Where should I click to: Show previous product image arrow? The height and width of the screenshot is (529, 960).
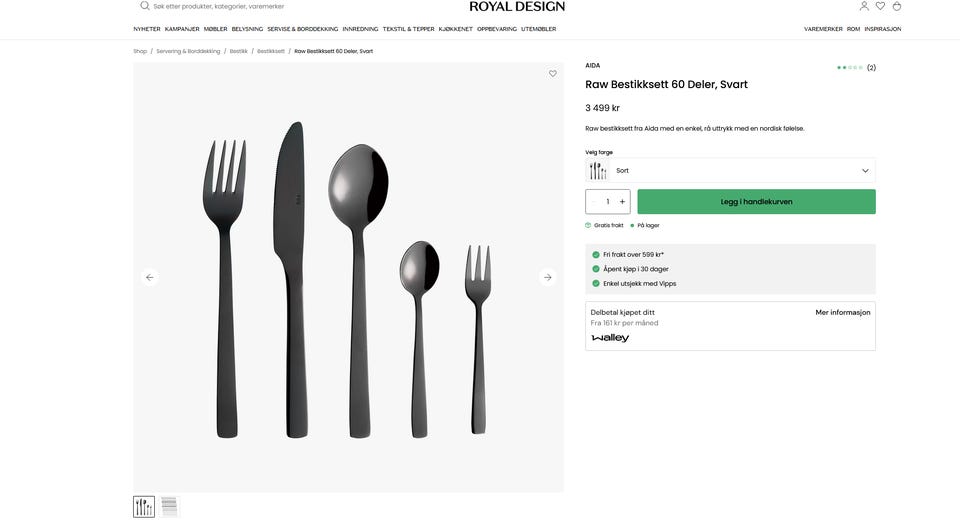[x=149, y=277]
